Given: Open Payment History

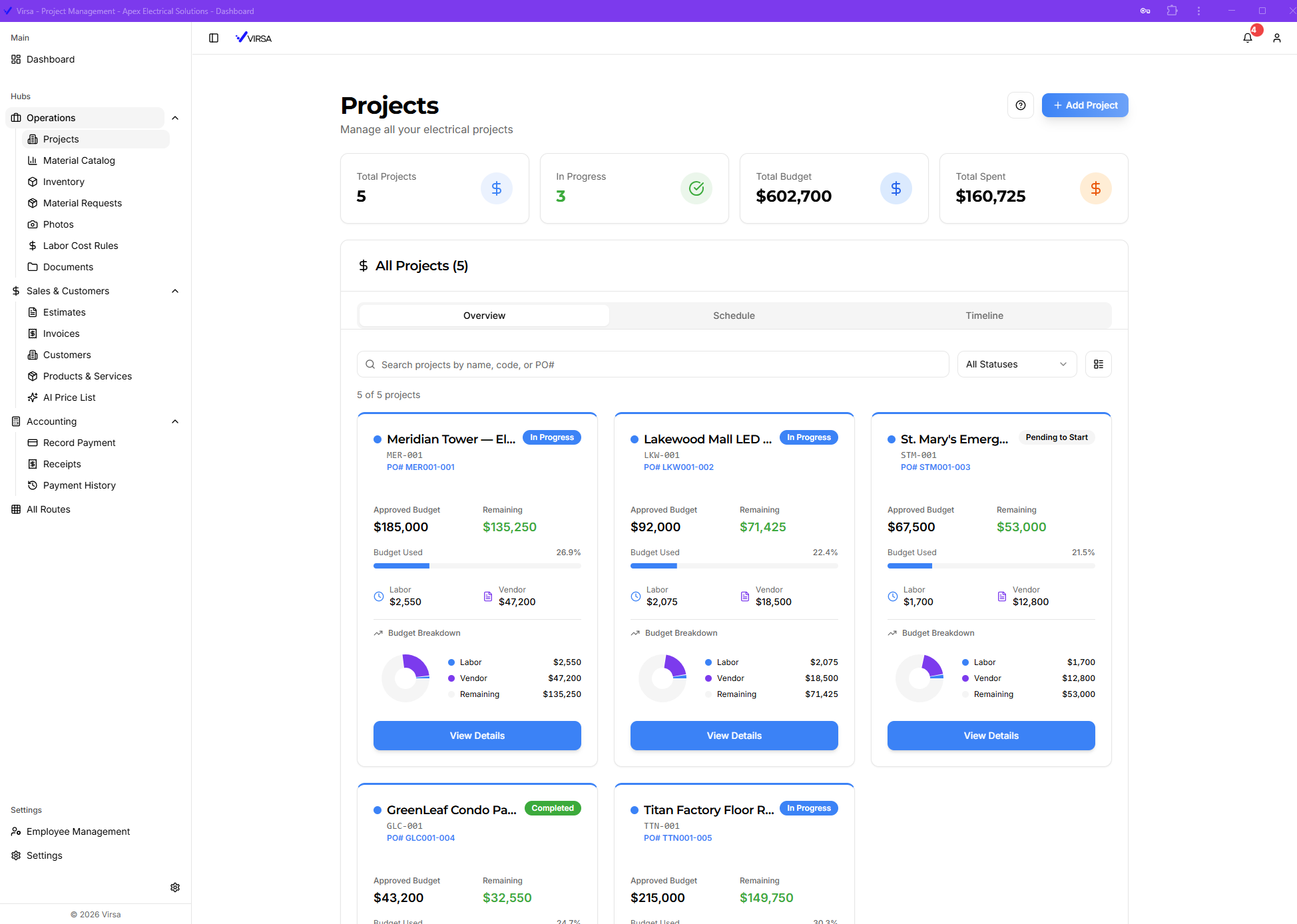Looking at the screenshot, I should click(79, 485).
